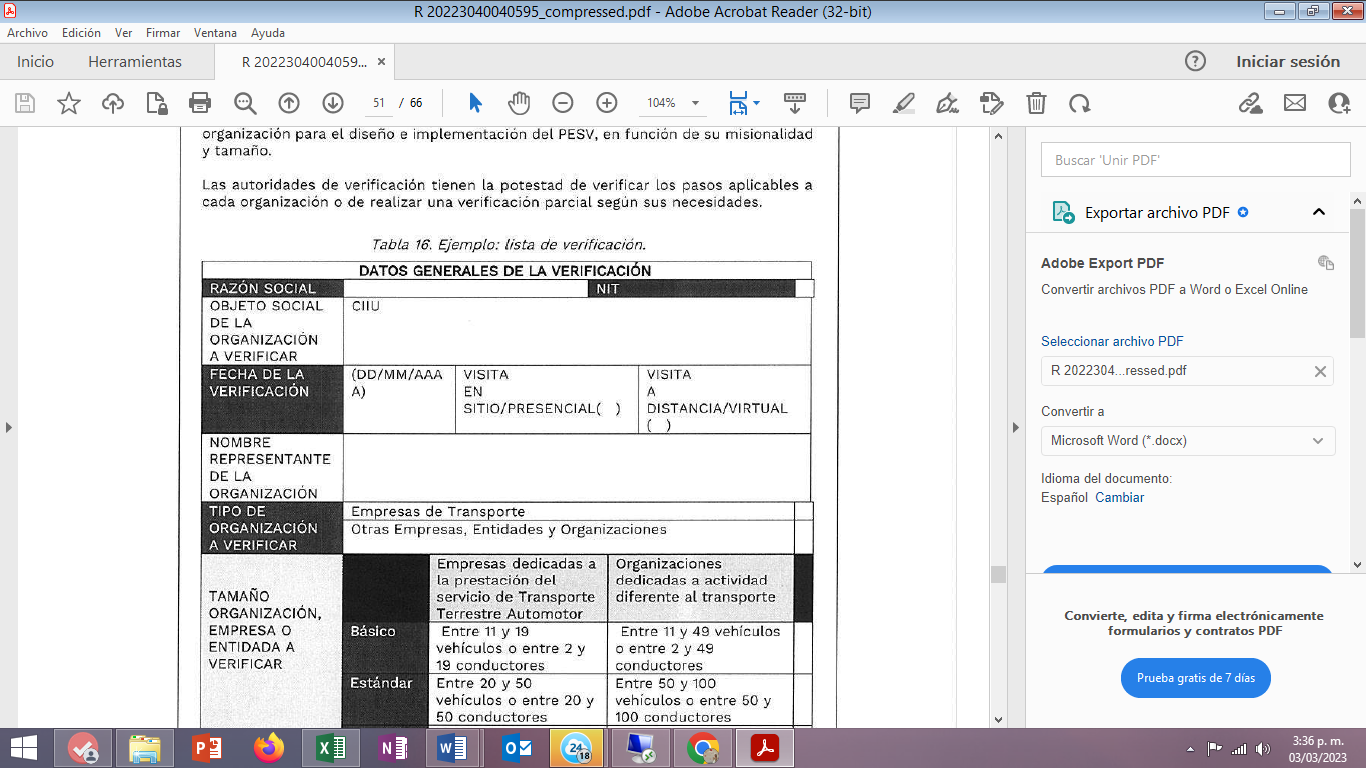
Task: Select the Hand pan tool
Action: [518, 103]
